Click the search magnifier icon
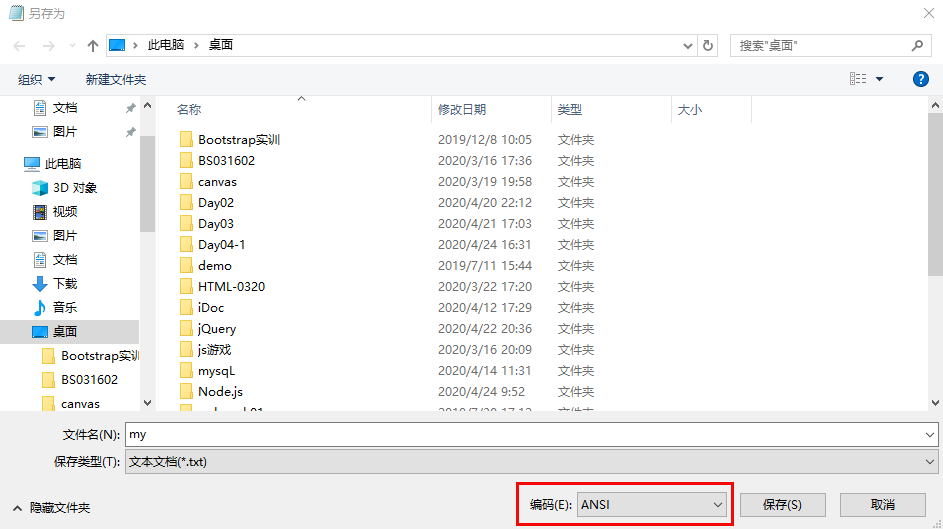 pyautogui.click(x=917, y=46)
